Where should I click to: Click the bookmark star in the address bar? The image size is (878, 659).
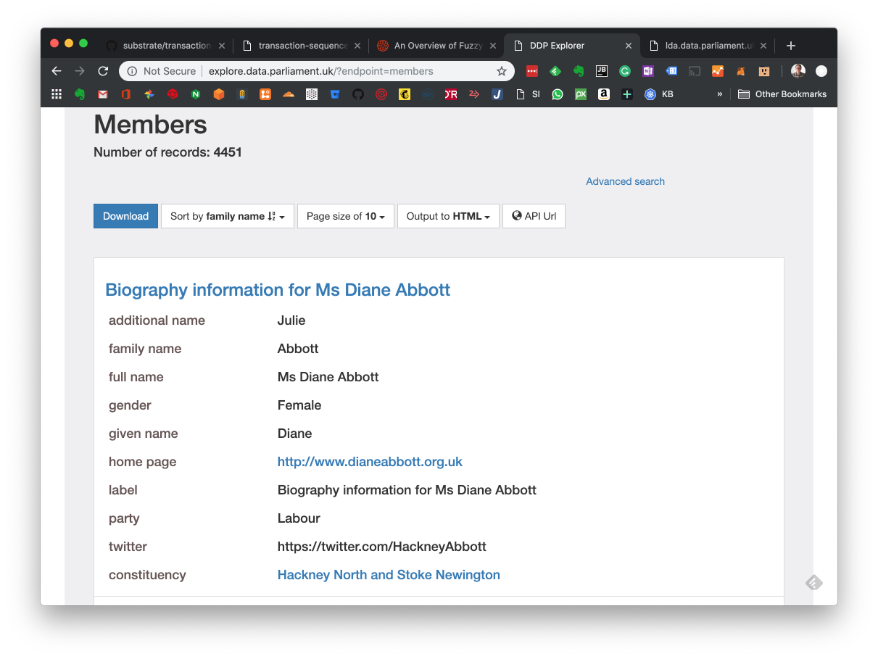(502, 71)
